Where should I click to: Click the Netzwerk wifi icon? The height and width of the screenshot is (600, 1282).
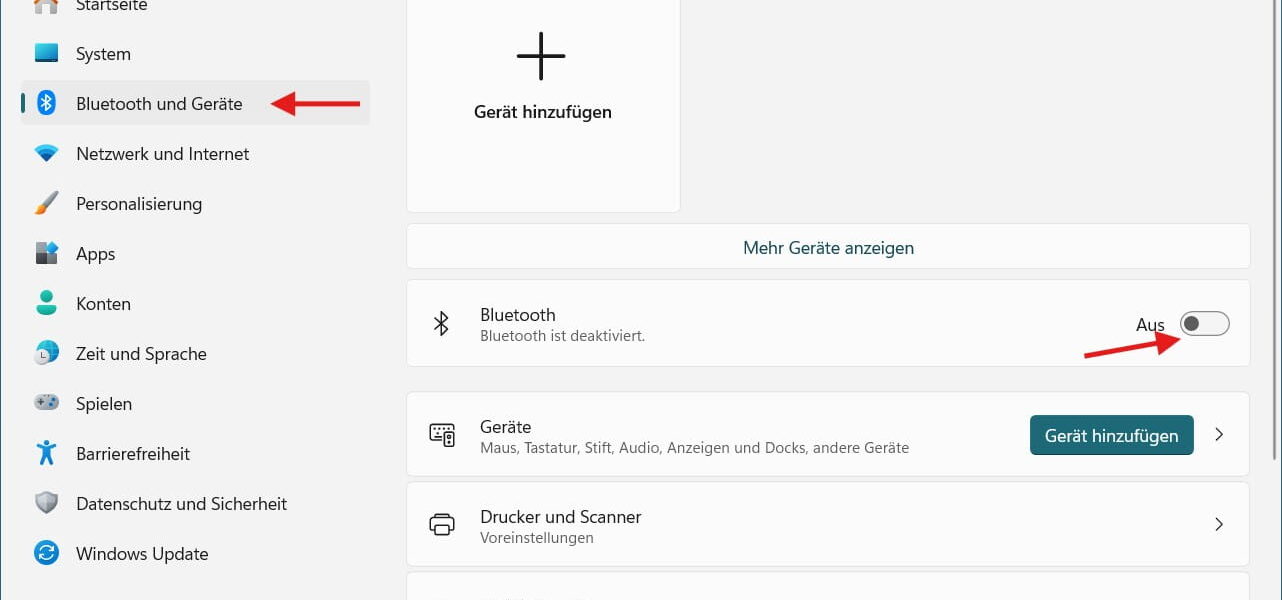click(46, 153)
